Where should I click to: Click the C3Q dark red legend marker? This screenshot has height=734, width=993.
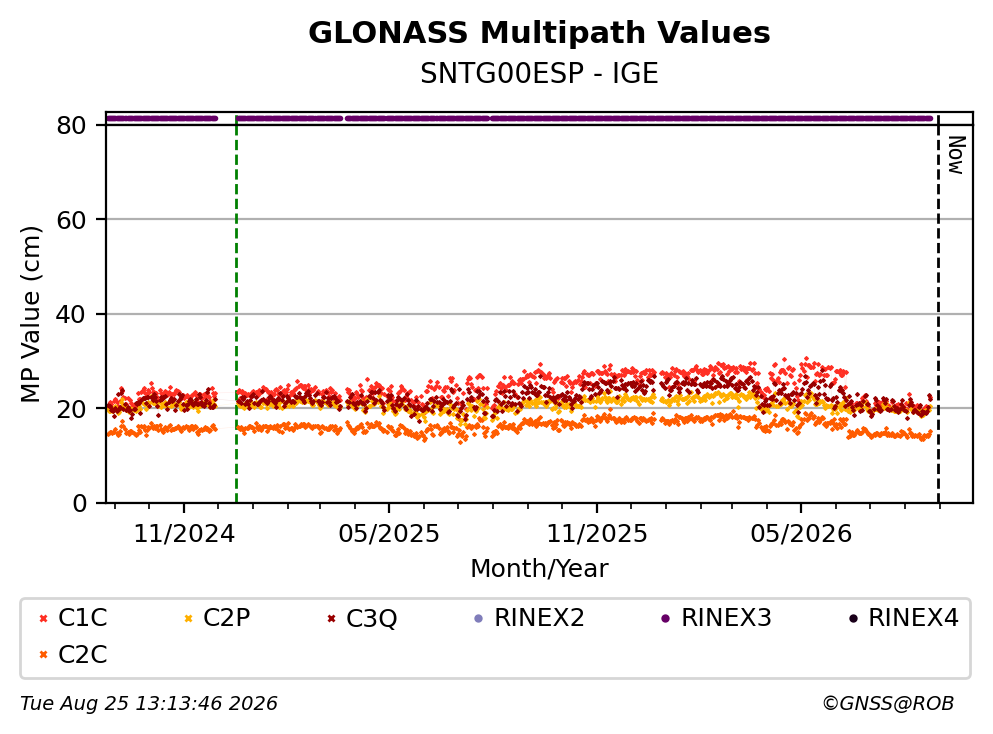click(331, 618)
